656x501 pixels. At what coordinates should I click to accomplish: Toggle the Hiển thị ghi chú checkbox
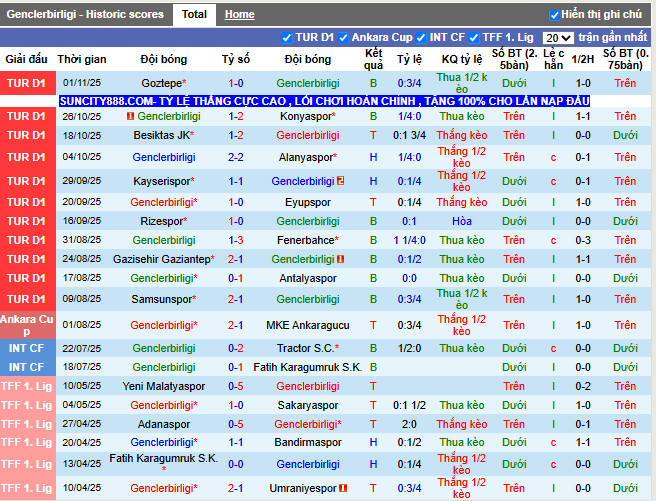[554, 15]
